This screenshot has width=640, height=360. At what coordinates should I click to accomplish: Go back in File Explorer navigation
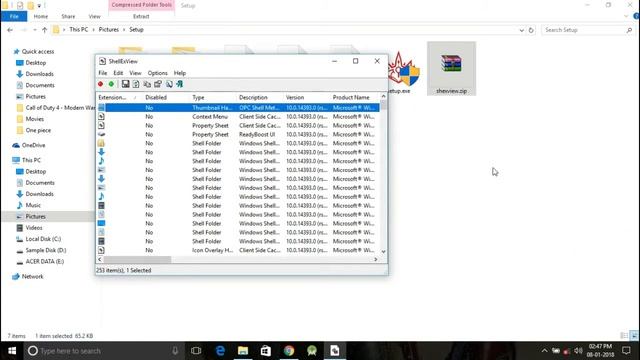pos(10,30)
